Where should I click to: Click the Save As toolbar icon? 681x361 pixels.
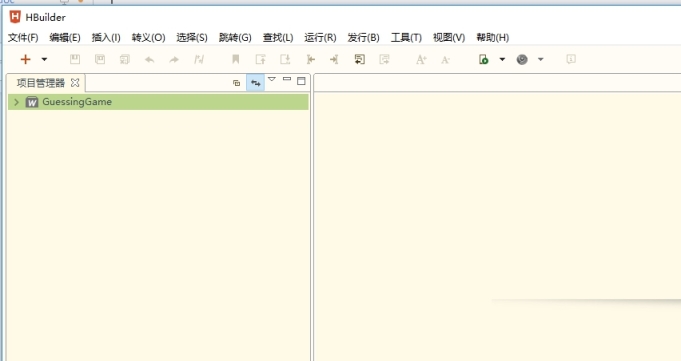100,59
